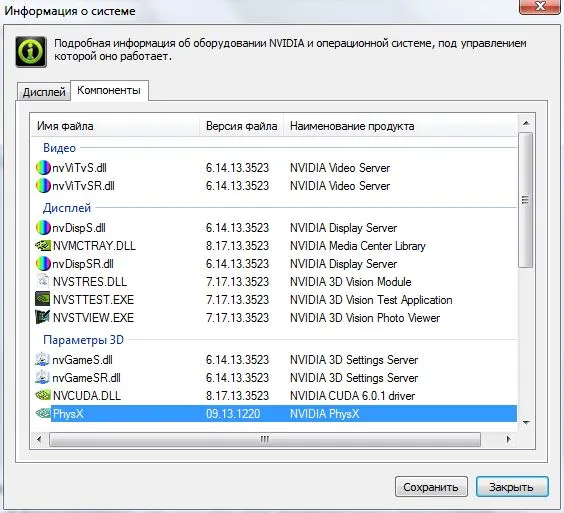Click the NVCUDA.DLL NVIDIA icon
Image resolution: width=564 pixels, height=513 pixels.
pos(43,395)
